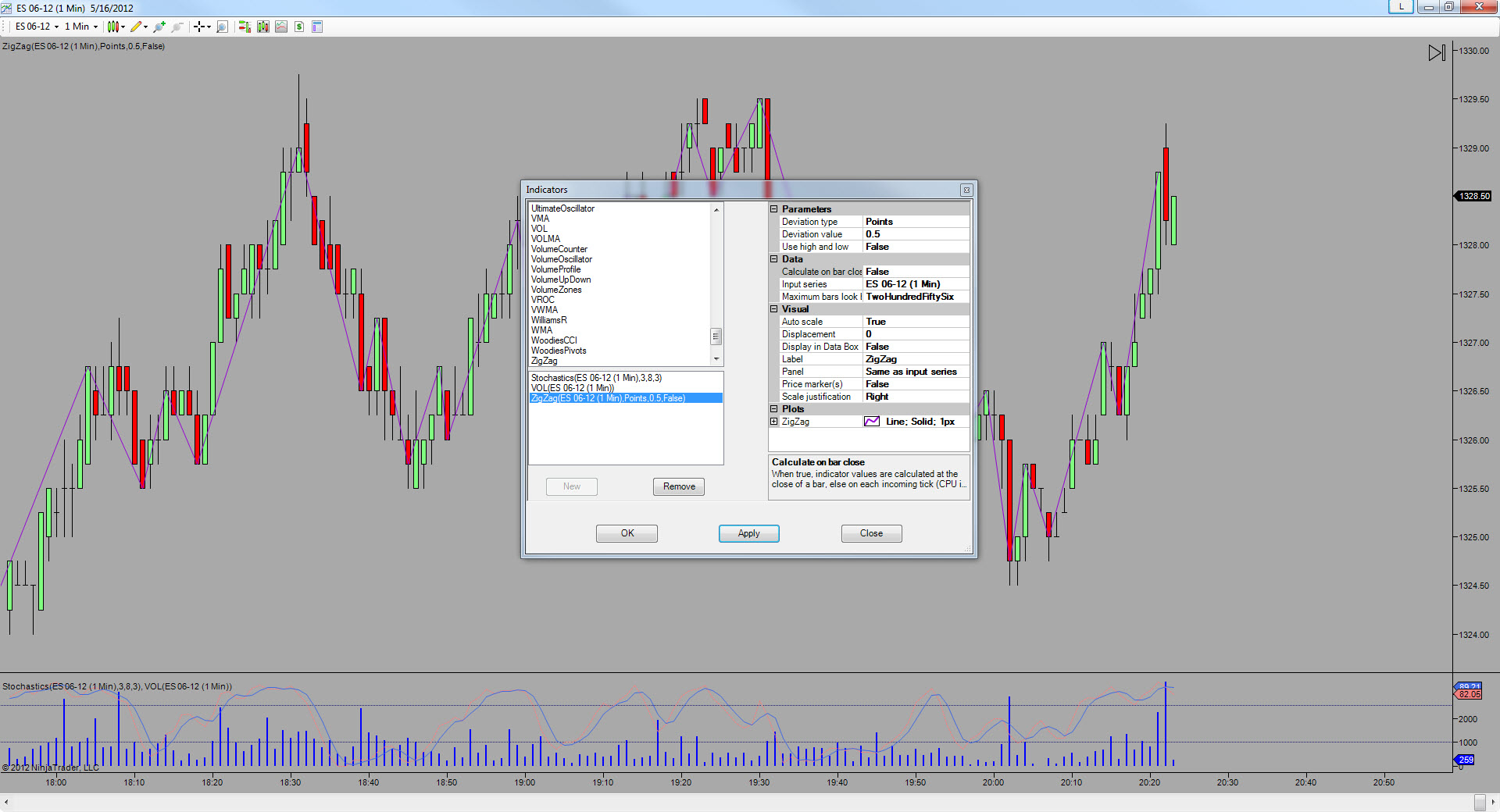Change the Scale justification Right value
The image size is (1500, 812).
click(916, 397)
